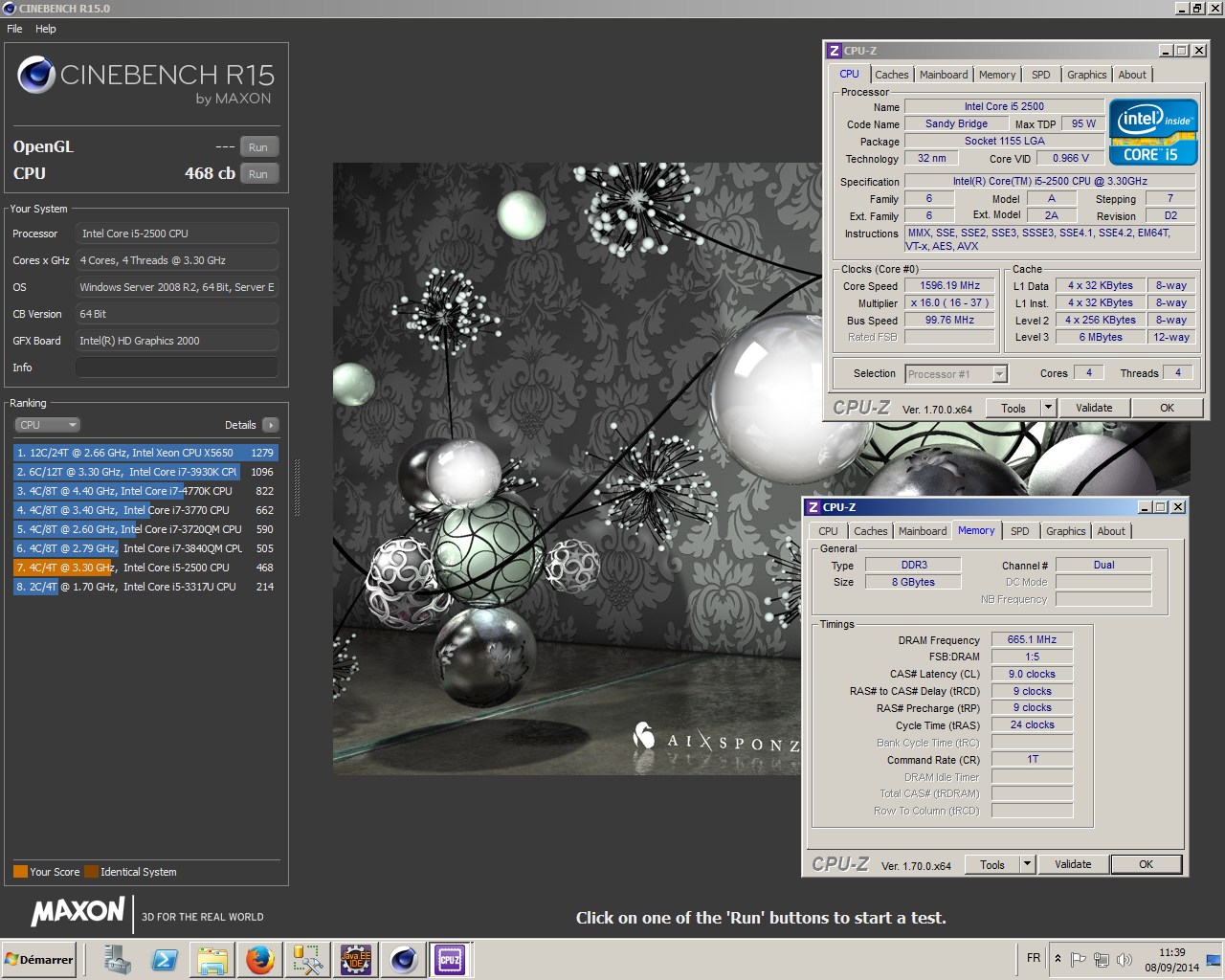Click the Intel Core i5 logo in CPU-Z
The width and height of the screenshot is (1225, 980).
[x=1153, y=132]
